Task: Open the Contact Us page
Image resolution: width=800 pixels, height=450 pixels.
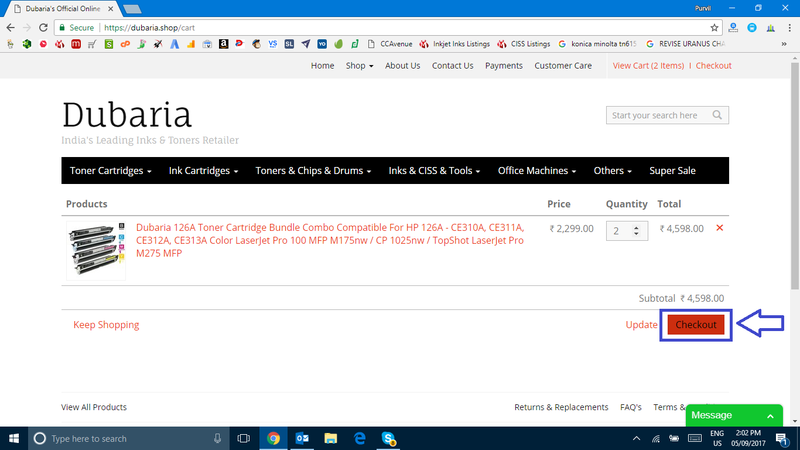Action: [453, 65]
